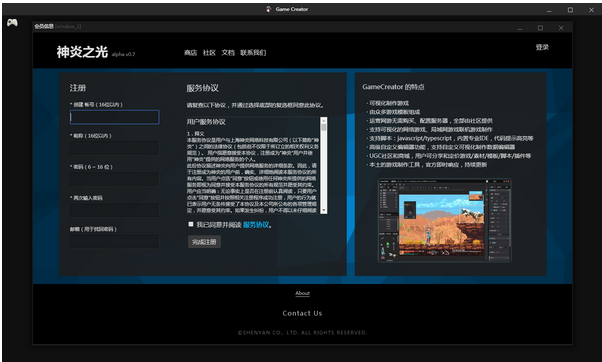Screen dimensions: 602x362
Task: Focus the nickname input field
Action: click(x=114, y=148)
